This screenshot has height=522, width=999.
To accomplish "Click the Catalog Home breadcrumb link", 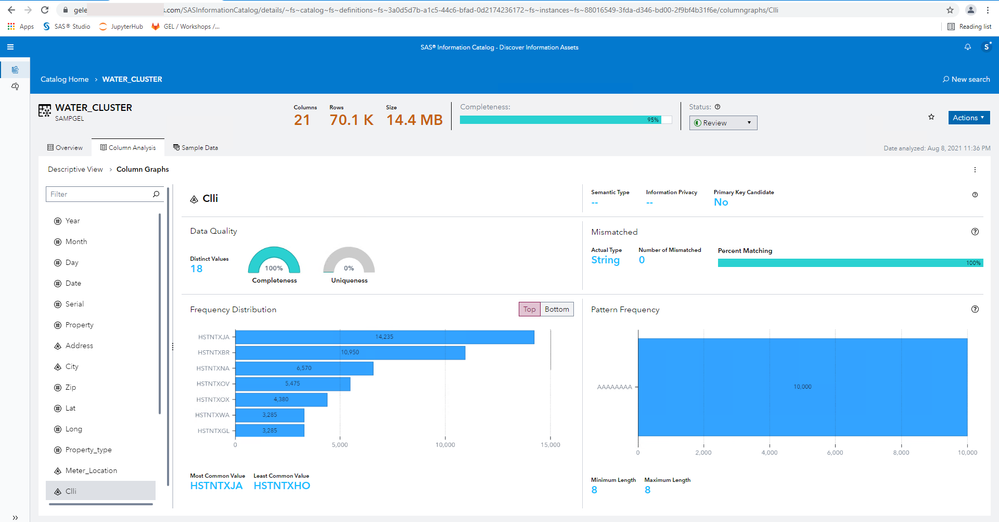I will (x=64, y=79).
